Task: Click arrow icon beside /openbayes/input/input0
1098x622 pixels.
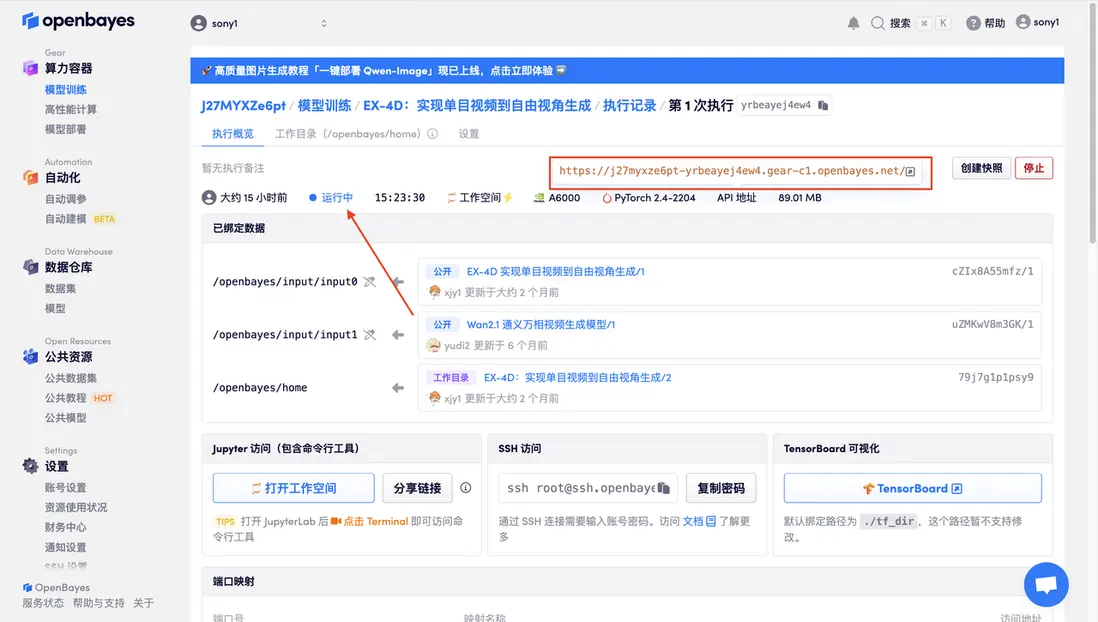Action: tap(398, 282)
